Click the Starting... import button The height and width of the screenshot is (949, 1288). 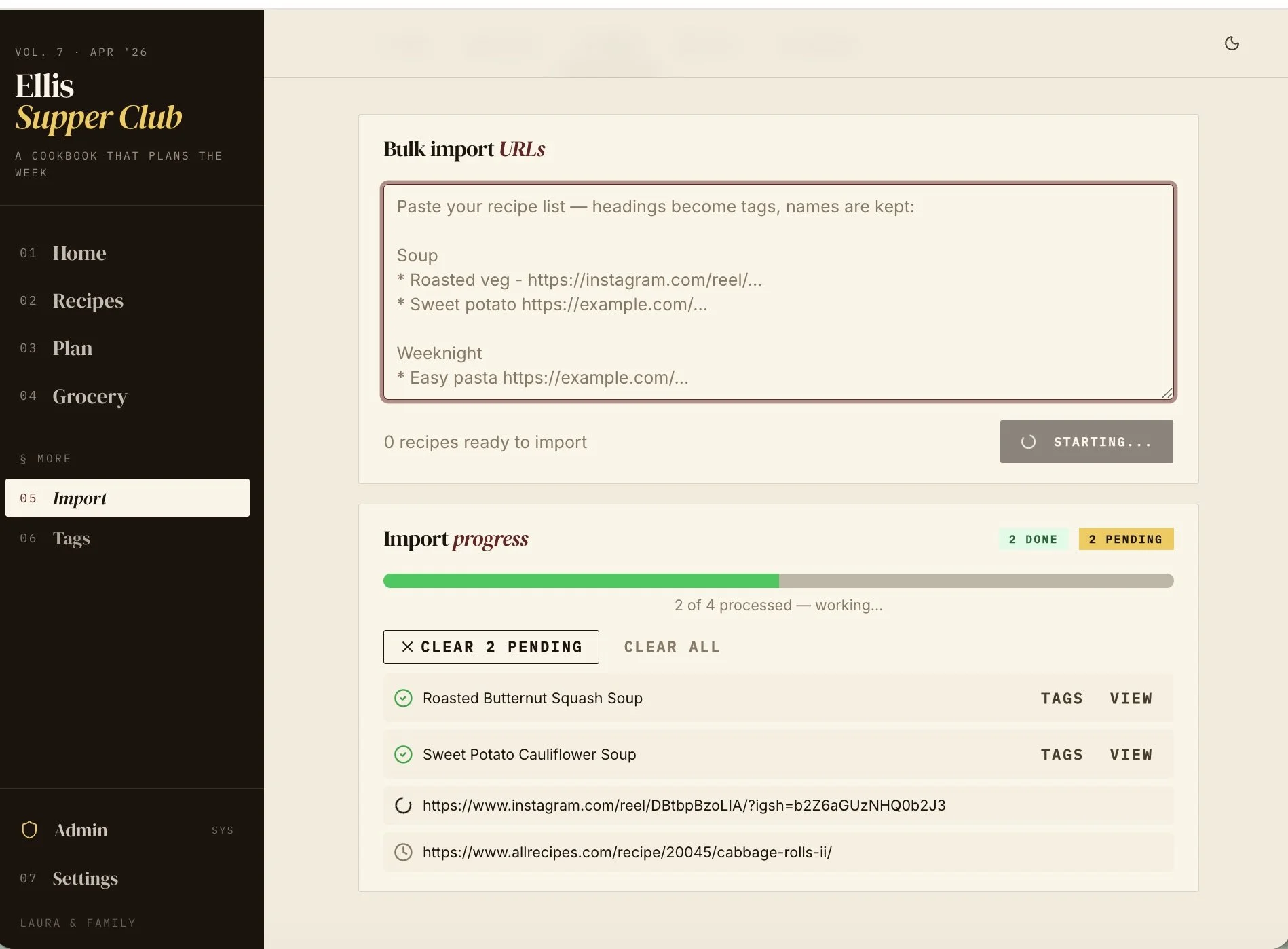pos(1086,442)
